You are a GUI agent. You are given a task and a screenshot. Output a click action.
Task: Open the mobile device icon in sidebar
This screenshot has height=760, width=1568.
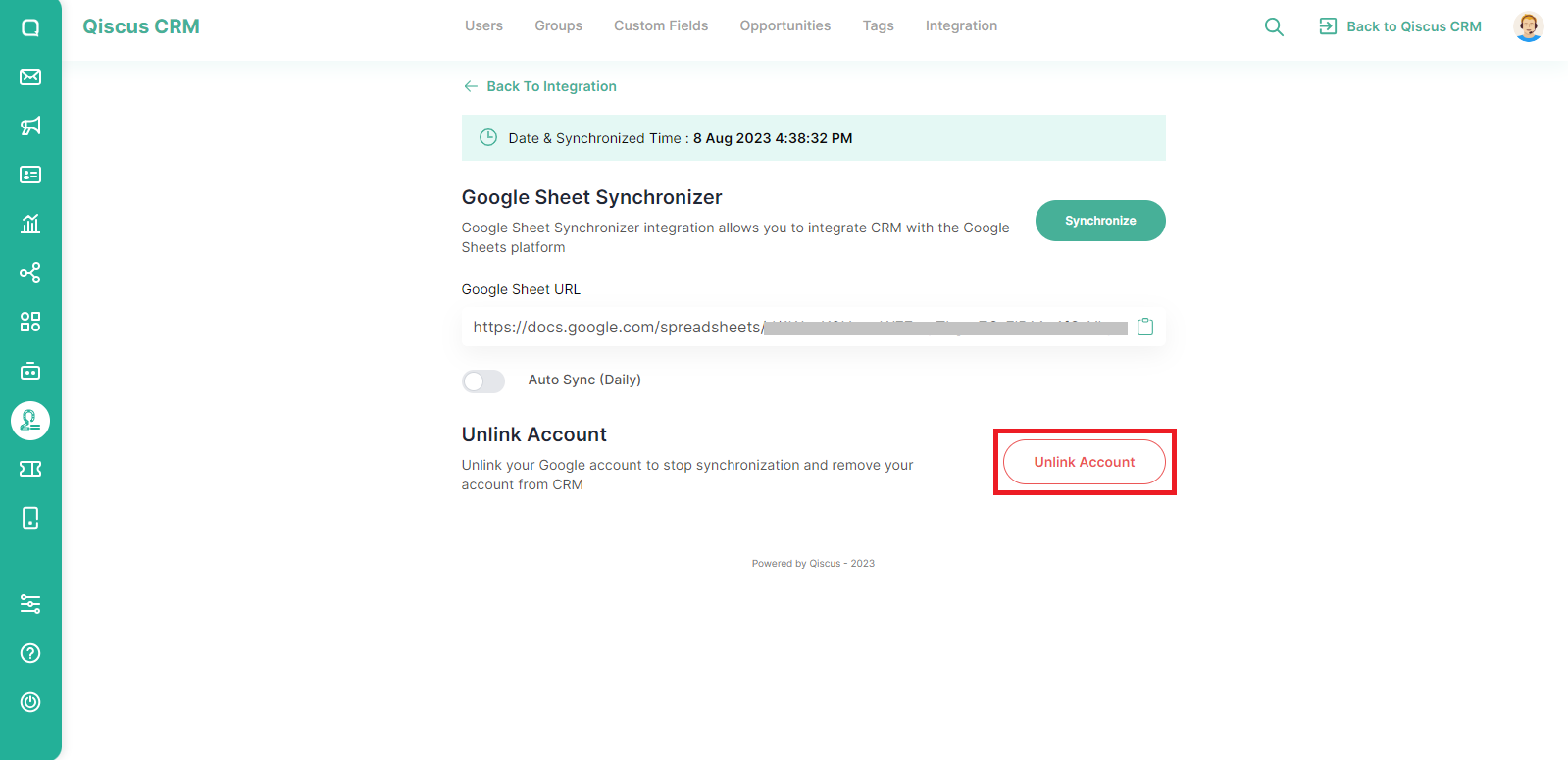[x=30, y=518]
